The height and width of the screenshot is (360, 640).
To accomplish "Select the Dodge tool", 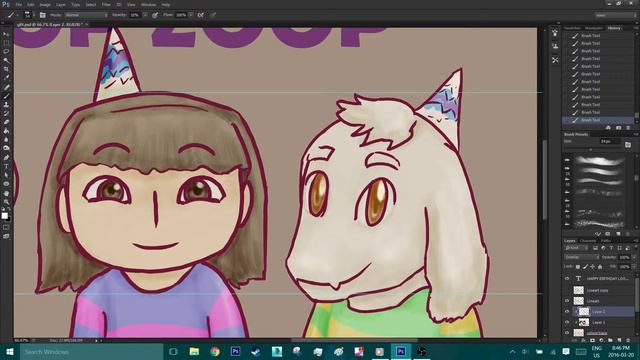I will pos(6,148).
